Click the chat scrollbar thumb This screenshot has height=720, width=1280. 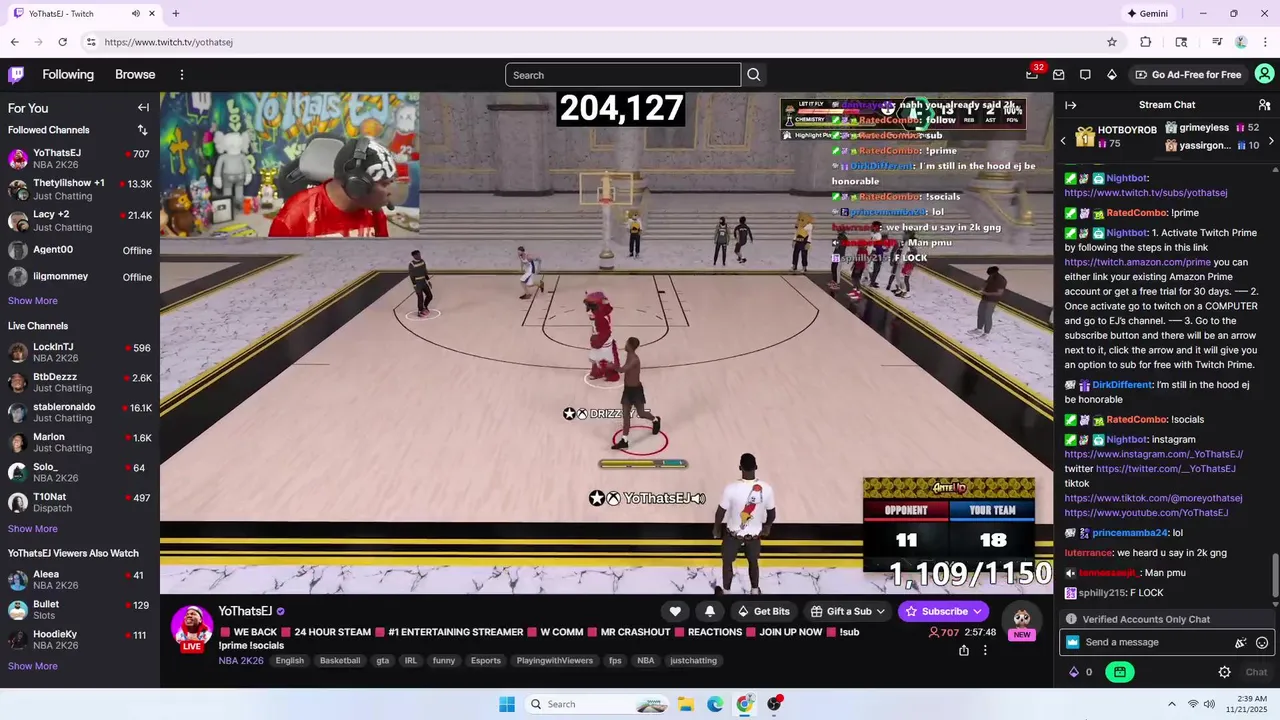click(1274, 577)
